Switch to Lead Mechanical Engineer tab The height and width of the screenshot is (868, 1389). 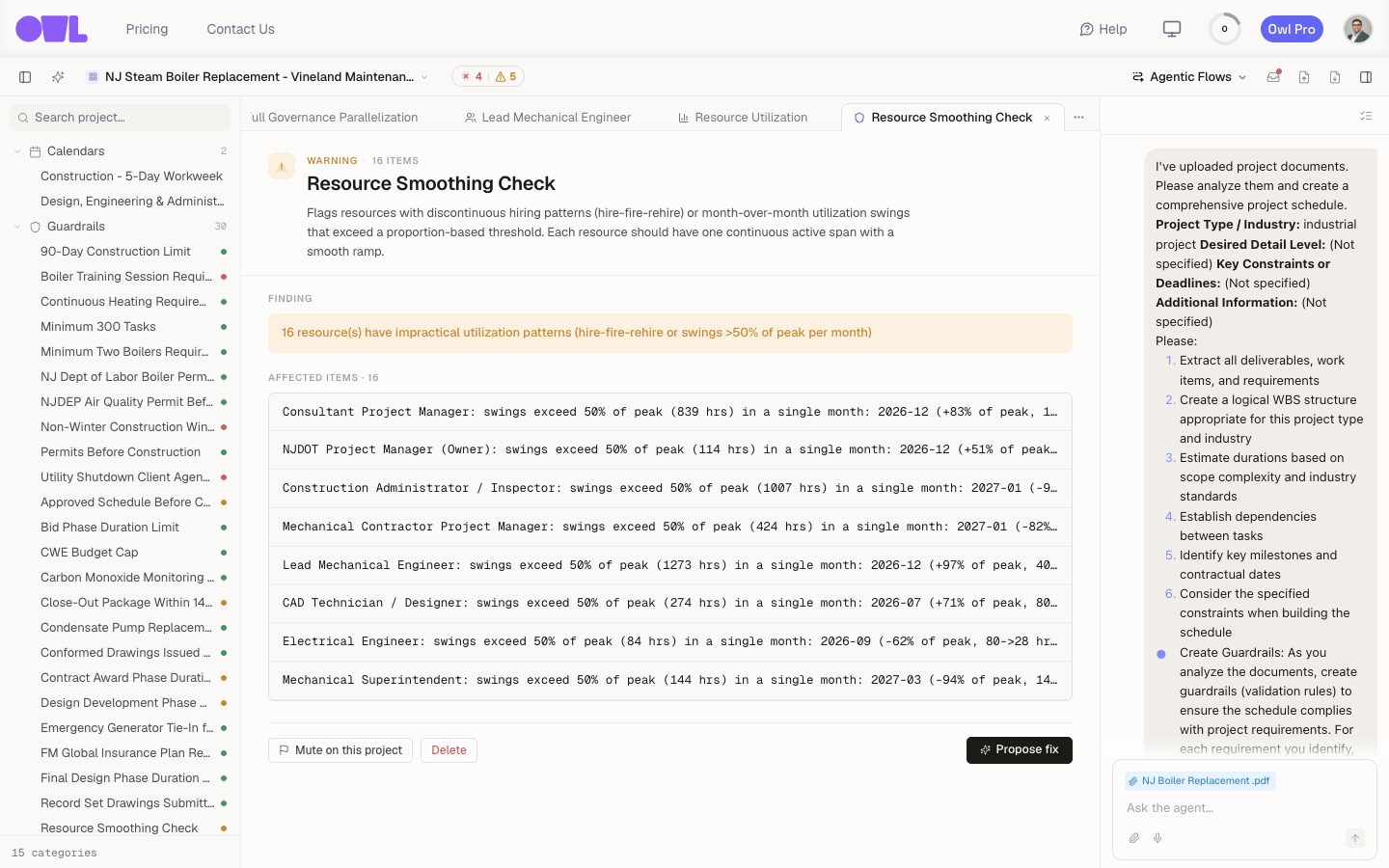click(548, 118)
